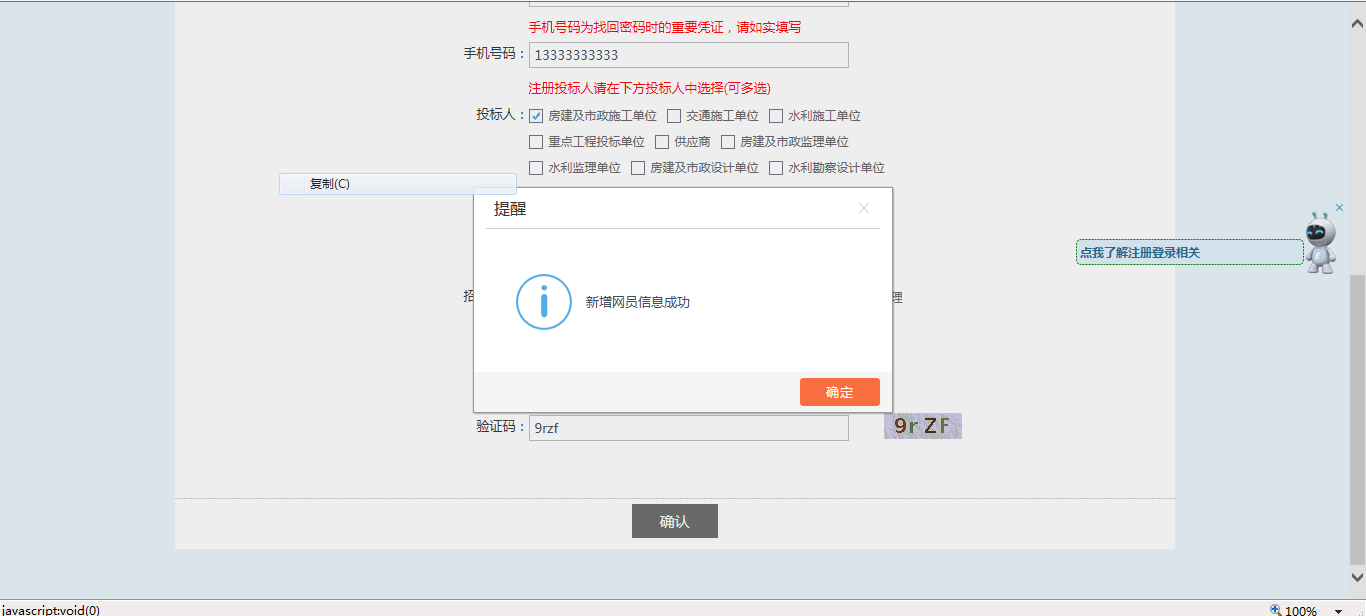Click the robot assistant mascot icon
The width and height of the screenshot is (1366, 616).
pos(1321,243)
